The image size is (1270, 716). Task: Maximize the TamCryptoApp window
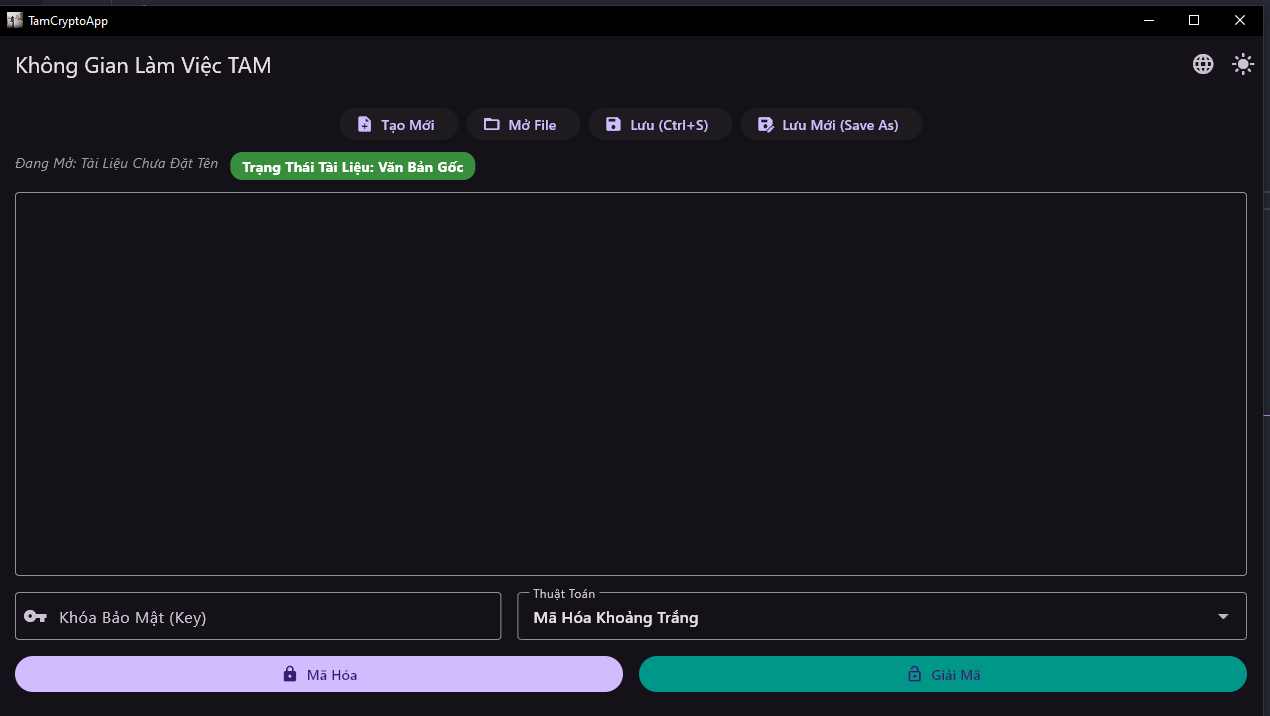click(x=1194, y=20)
